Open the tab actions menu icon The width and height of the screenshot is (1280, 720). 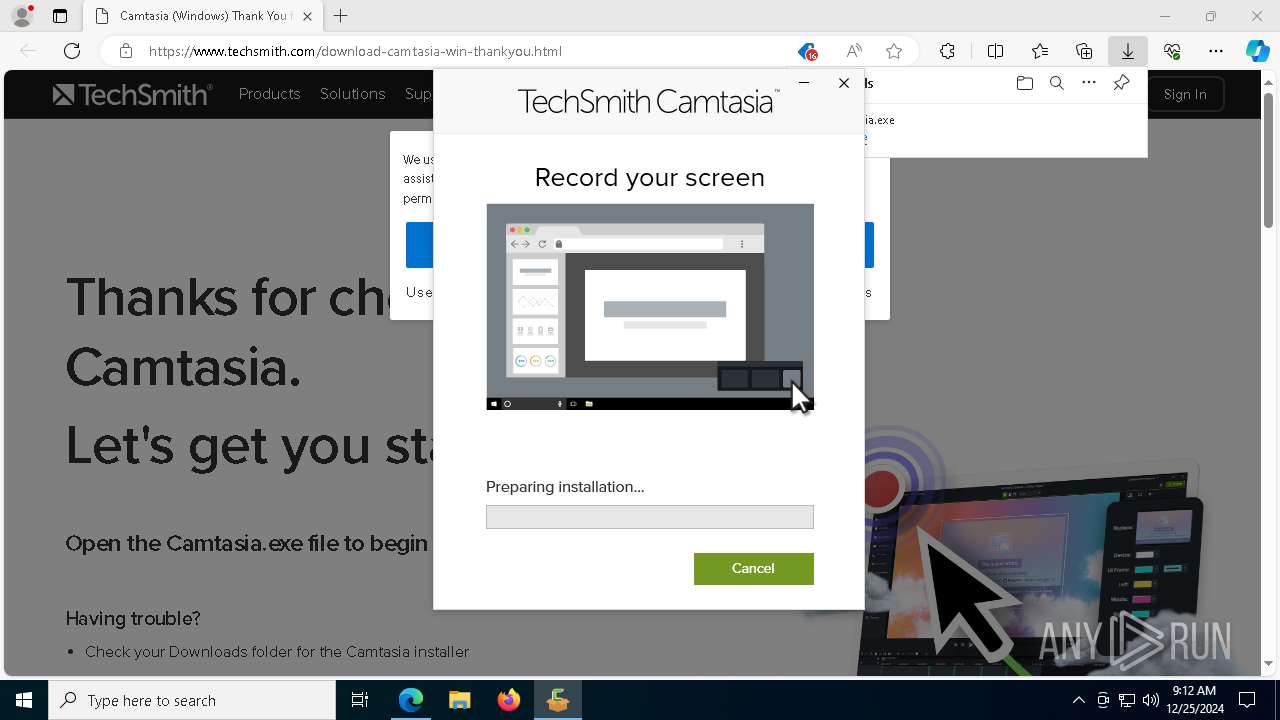click(60, 16)
